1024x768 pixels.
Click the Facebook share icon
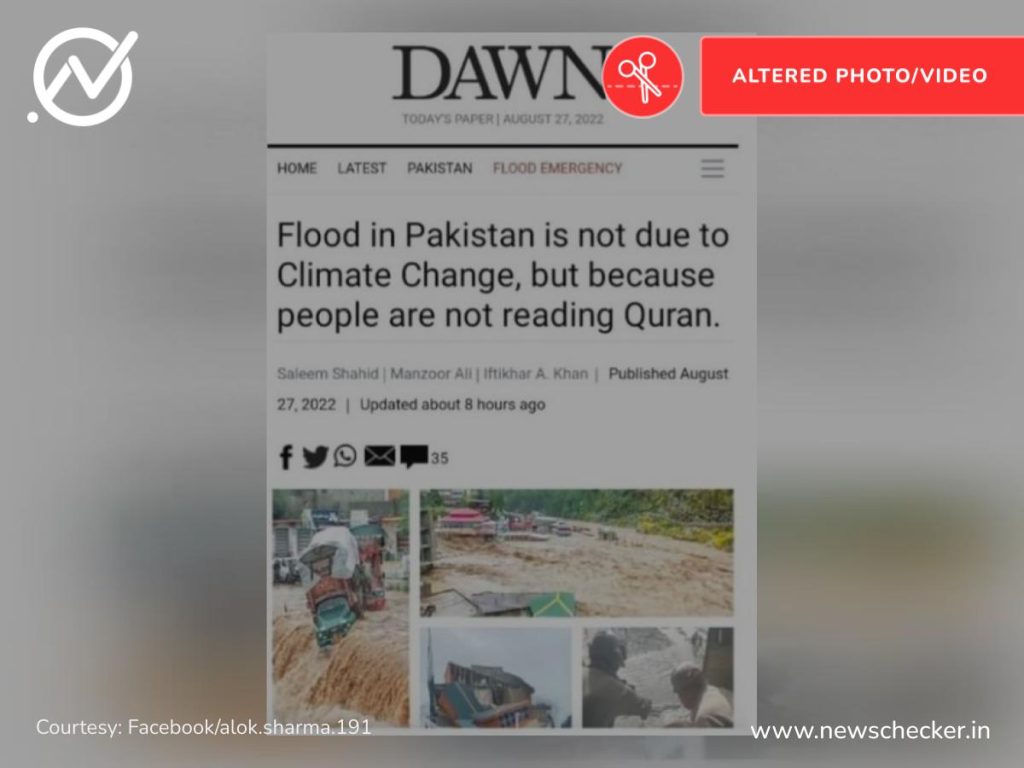click(x=286, y=457)
